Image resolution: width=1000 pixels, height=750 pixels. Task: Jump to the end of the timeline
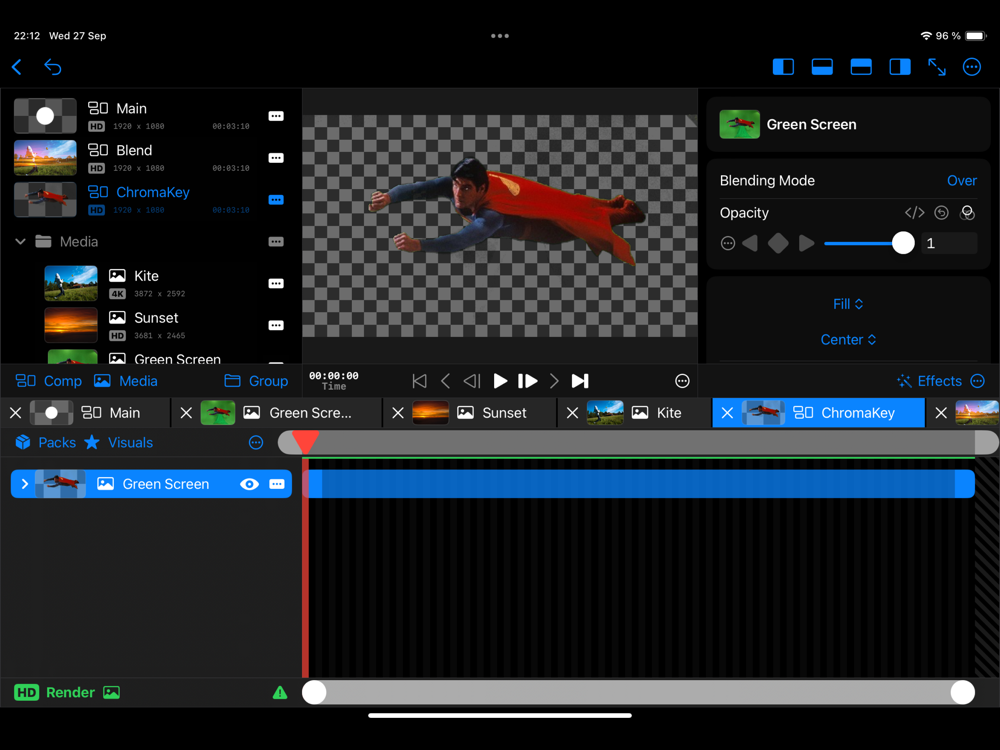[580, 381]
